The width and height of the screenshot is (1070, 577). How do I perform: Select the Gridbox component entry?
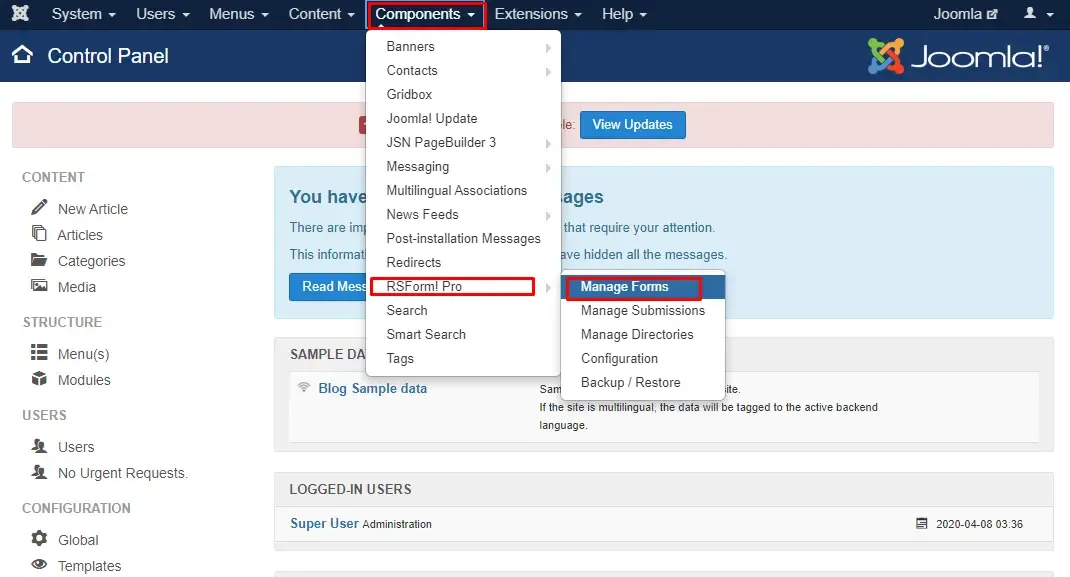(x=409, y=94)
